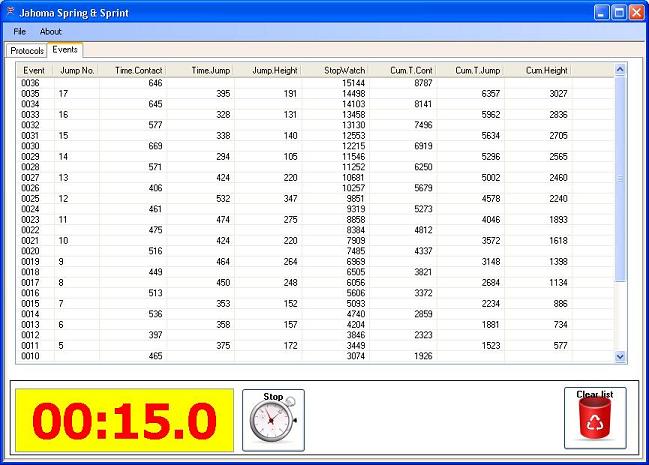The height and width of the screenshot is (465, 649).
Task: Click Cum.Height value 3027
Action: click(558, 94)
